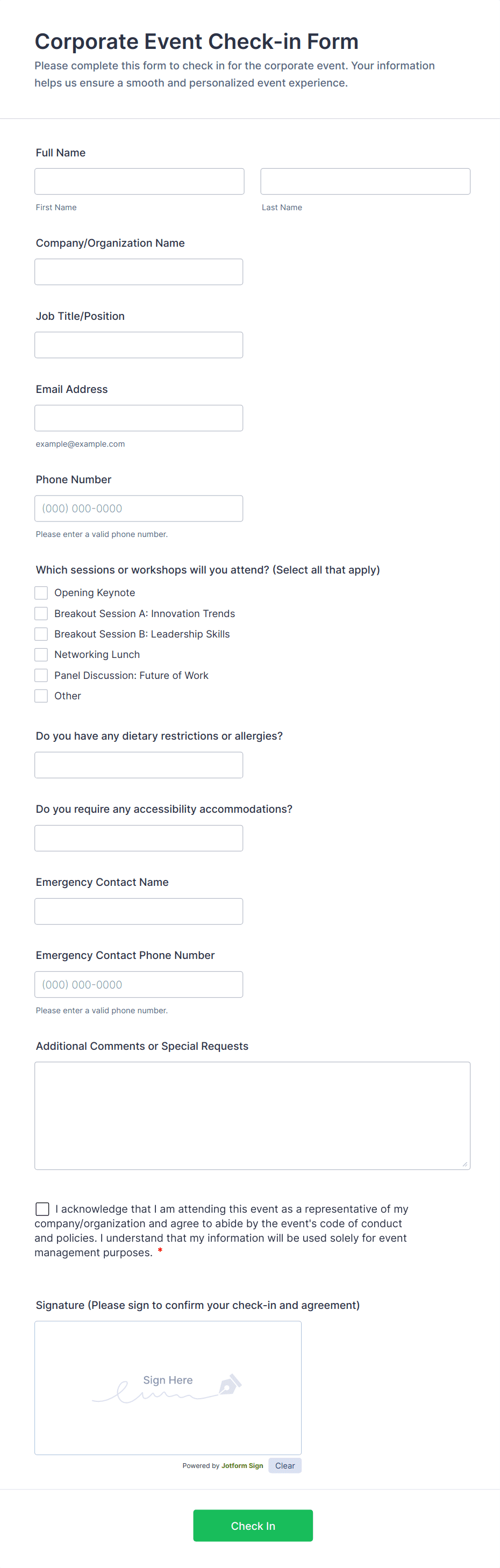Click the Last Name input box
Viewport: 500px width, 1568px height.
tap(365, 181)
